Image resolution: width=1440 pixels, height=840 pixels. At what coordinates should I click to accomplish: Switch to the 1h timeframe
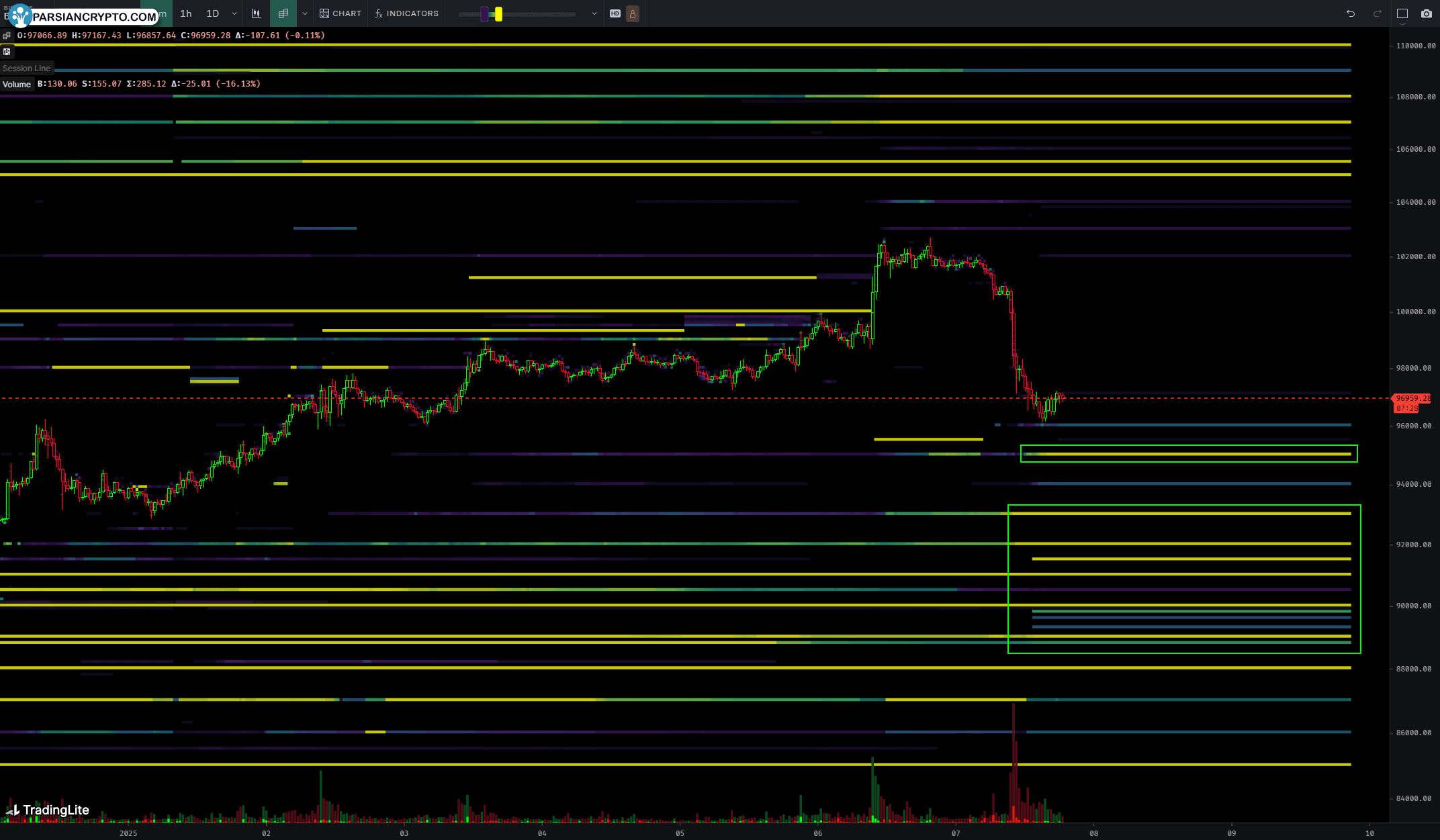tap(186, 13)
